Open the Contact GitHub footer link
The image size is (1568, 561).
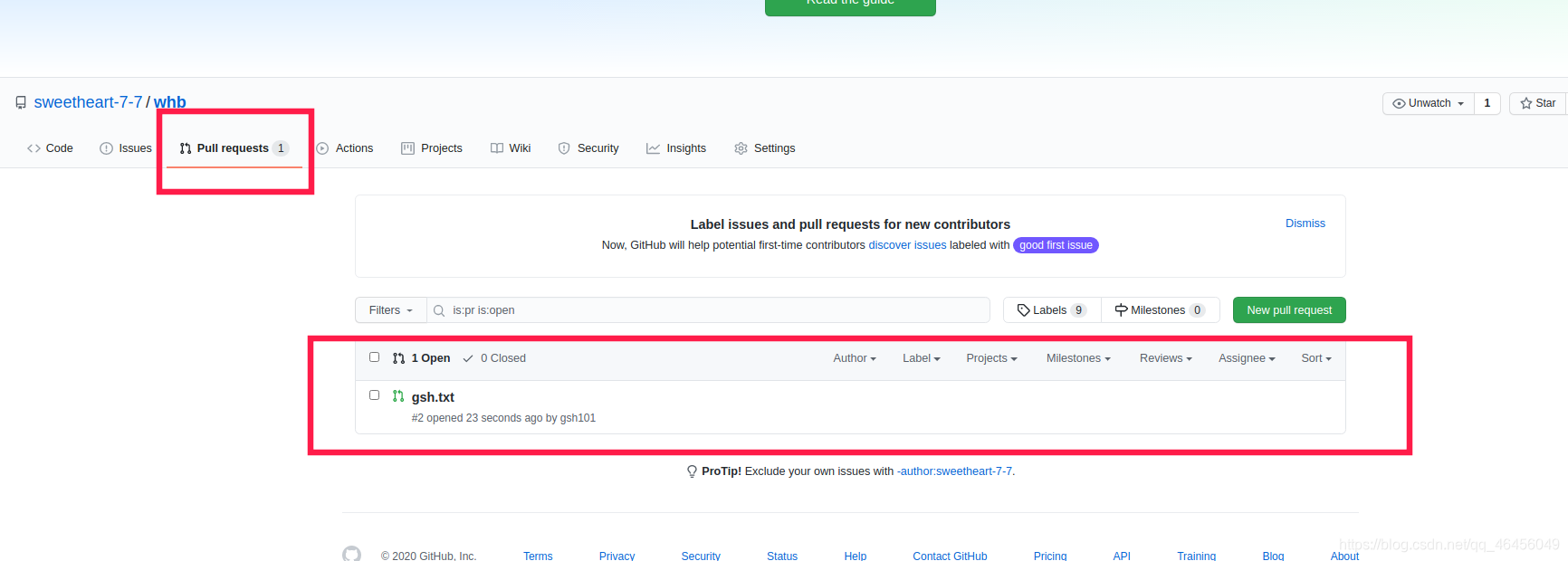[950, 556]
